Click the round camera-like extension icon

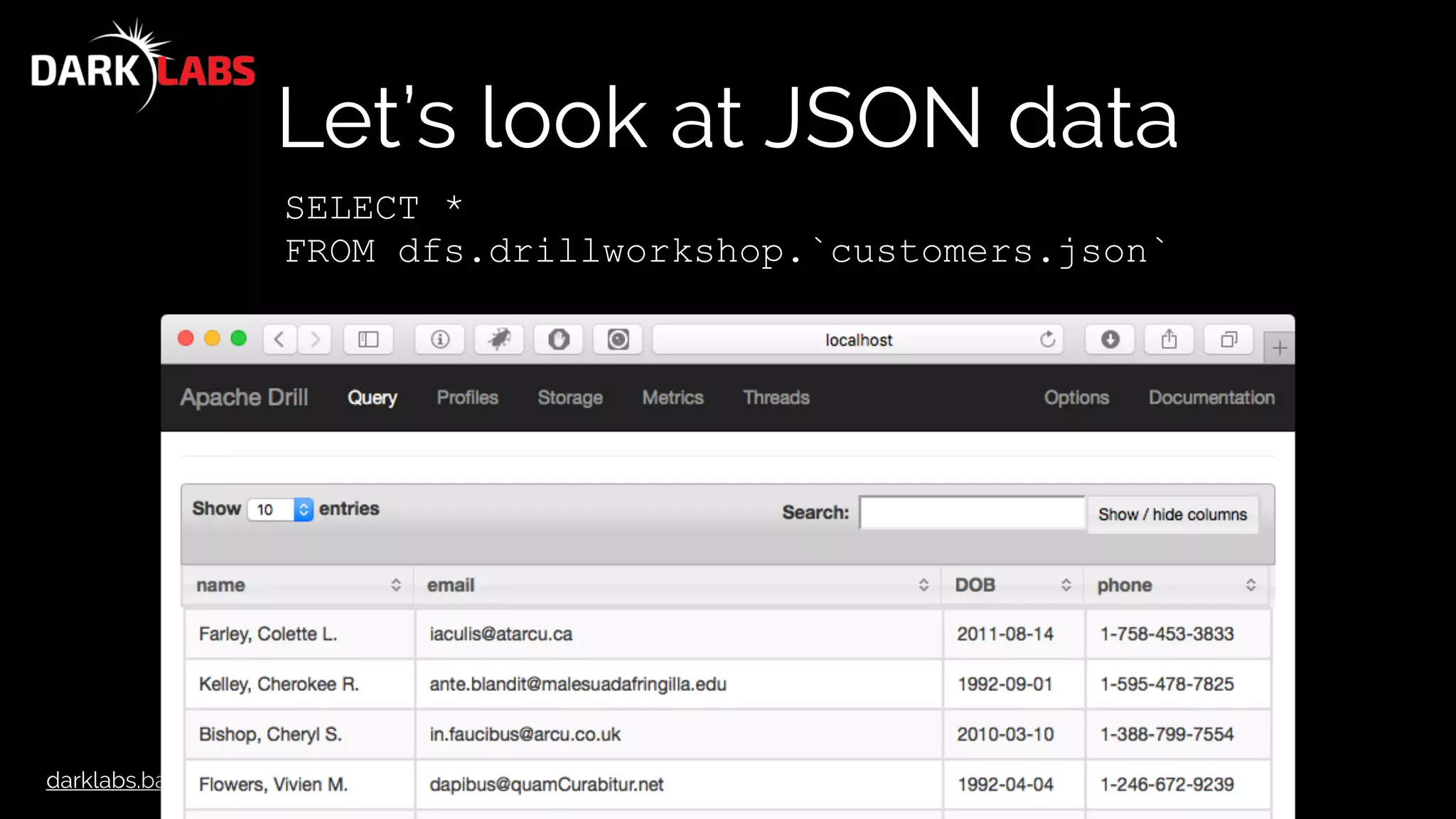(619, 340)
